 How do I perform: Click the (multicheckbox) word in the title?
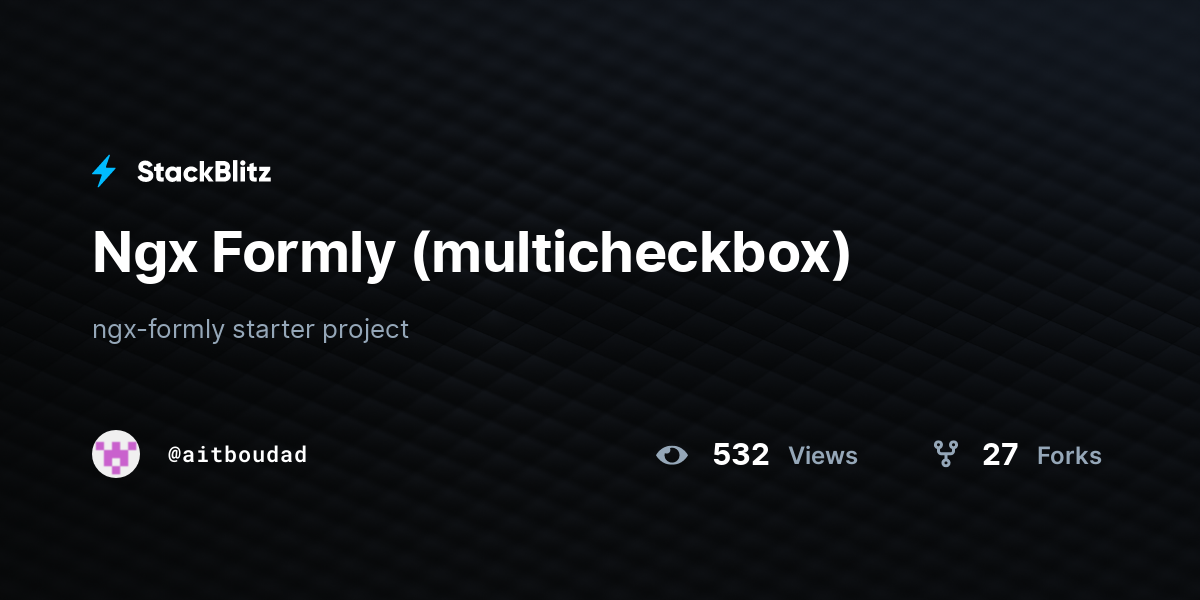pos(631,253)
